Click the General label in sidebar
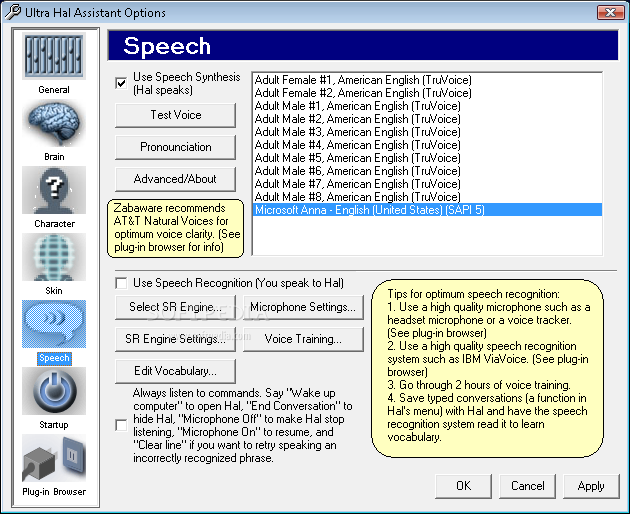This screenshot has height=514, width=630. (x=54, y=90)
